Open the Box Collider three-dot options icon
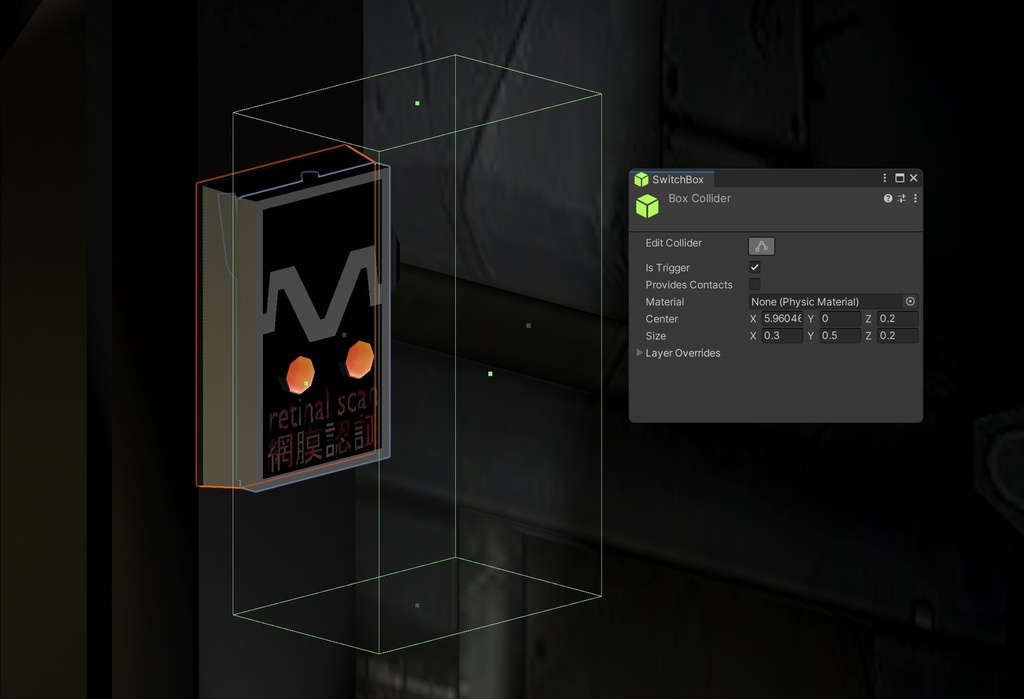The height and width of the screenshot is (699, 1024). click(x=915, y=198)
